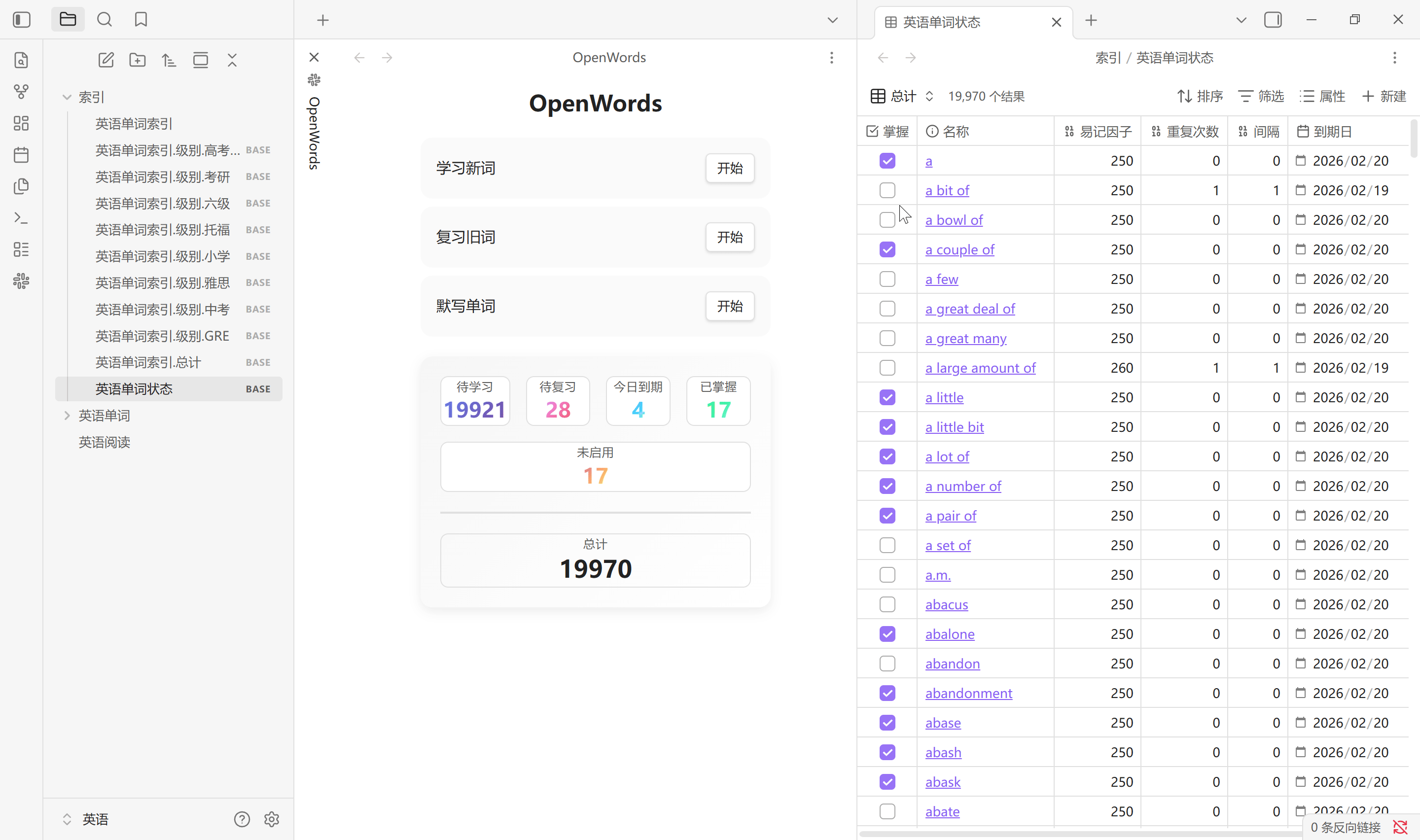Check the mastered box for 'a bit of'
Screen dimensions: 1420x840
(x=887, y=190)
